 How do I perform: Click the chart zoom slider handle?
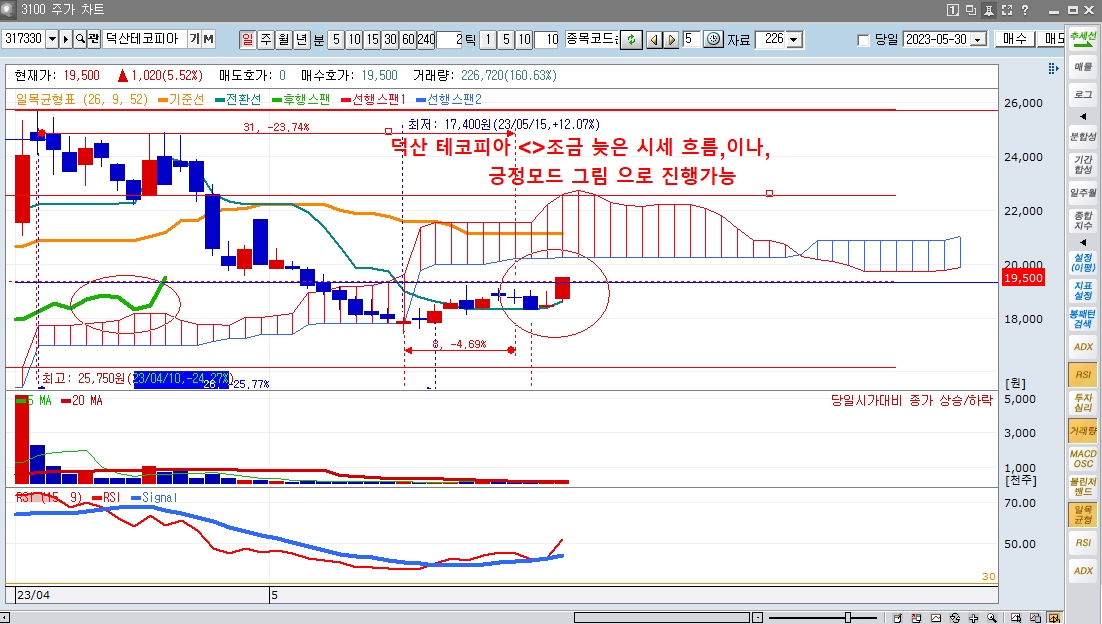pyautogui.click(x=848, y=617)
